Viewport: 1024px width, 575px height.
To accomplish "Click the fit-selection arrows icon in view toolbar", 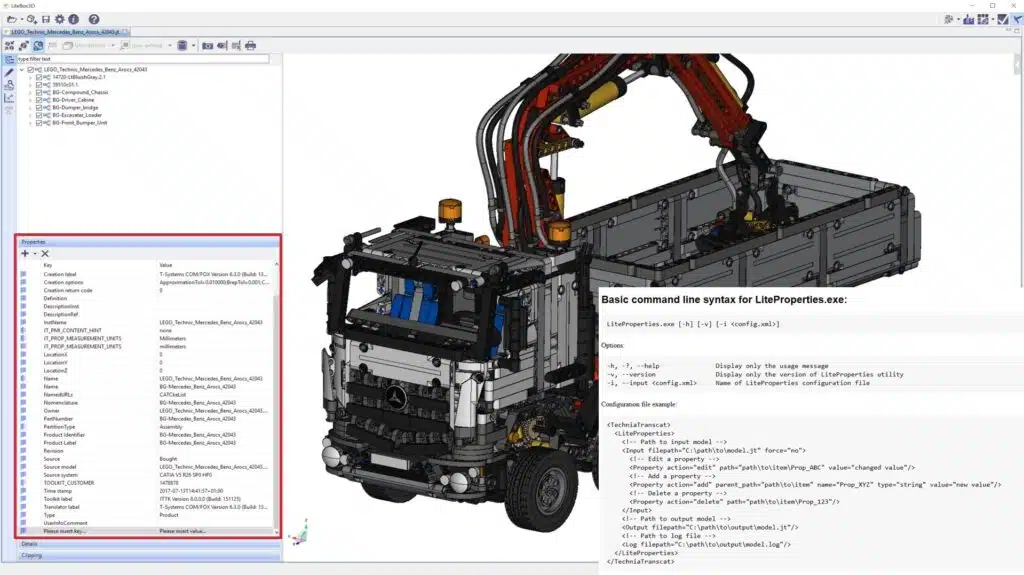I will (x=24, y=46).
